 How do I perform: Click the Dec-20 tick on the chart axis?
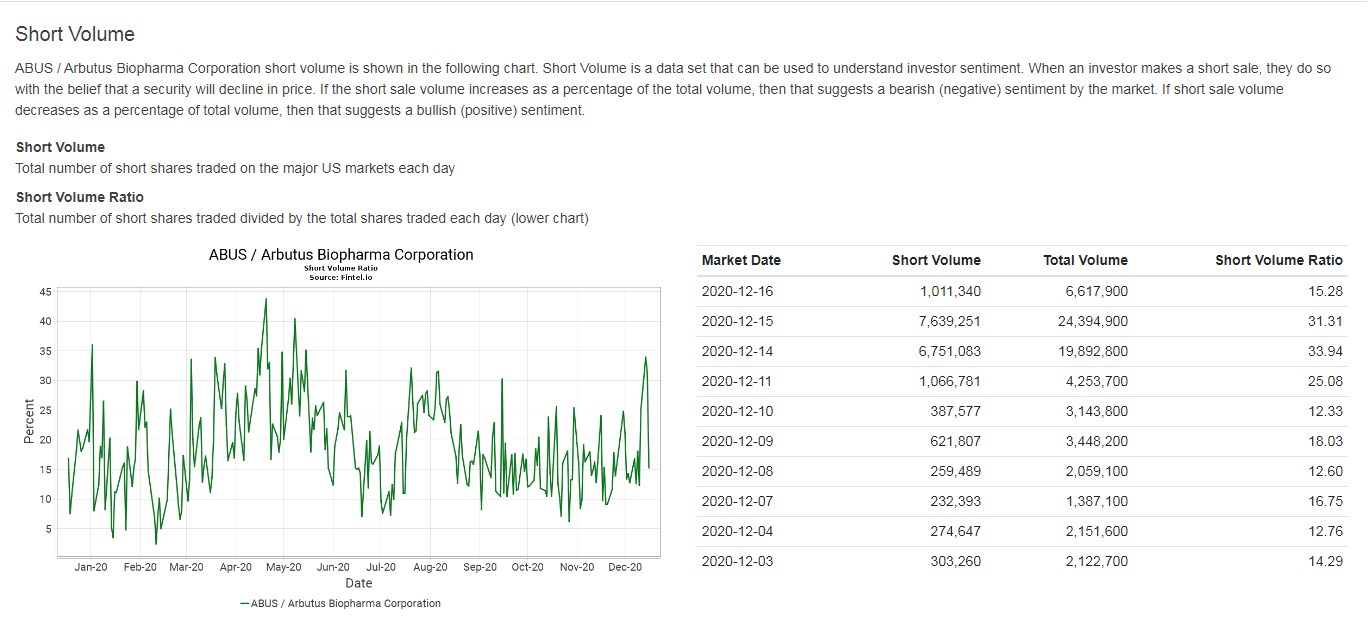(625, 567)
